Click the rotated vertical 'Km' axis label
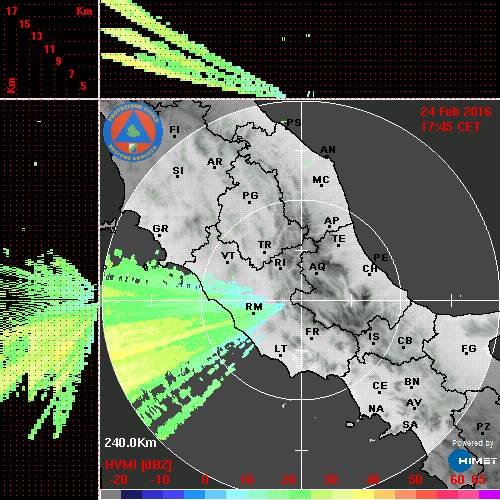 click(11, 85)
